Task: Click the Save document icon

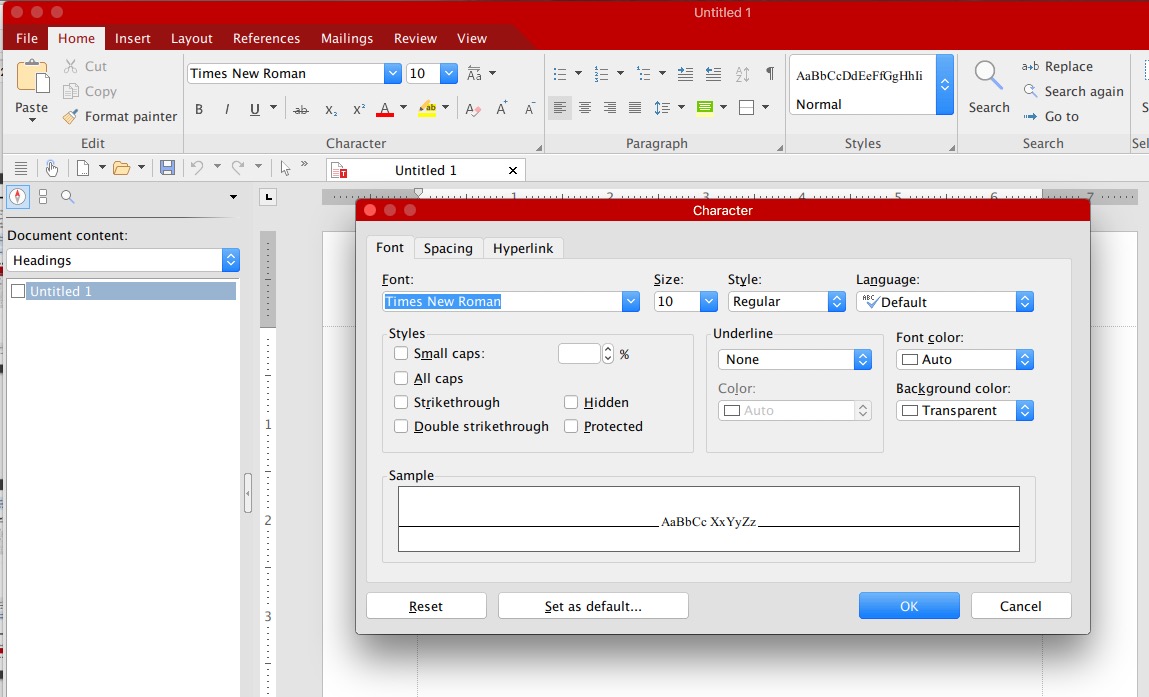Action: click(167, 168)
